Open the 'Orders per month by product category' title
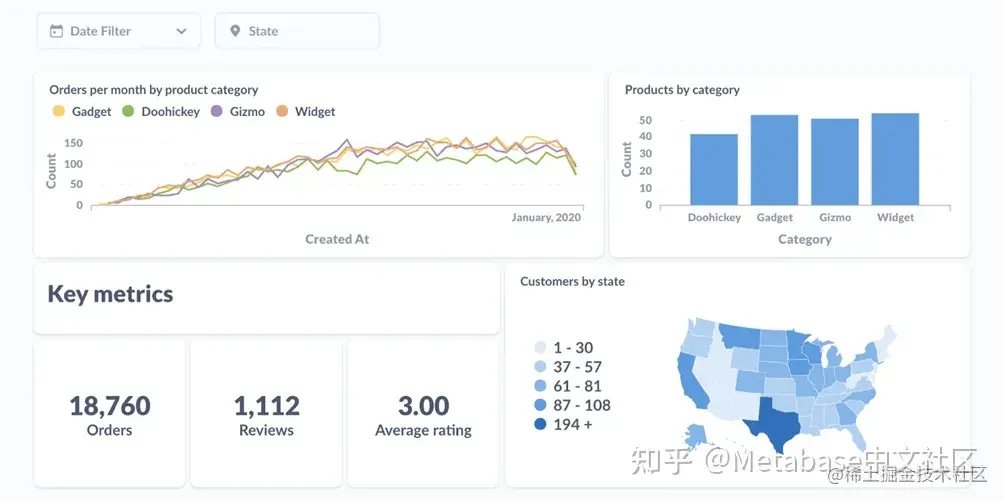 coord(154,90)
